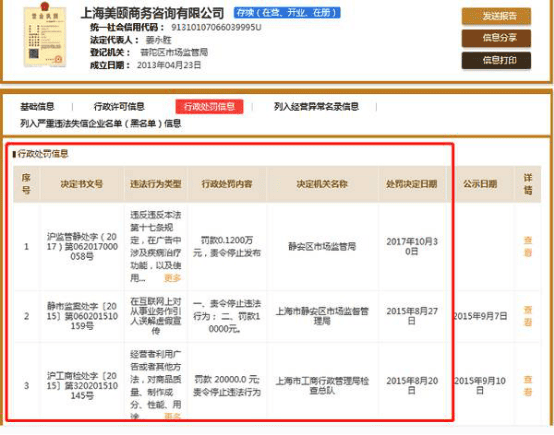
Task: Click the 处罚决定日期 column header
Action: (x=412, y=184)
